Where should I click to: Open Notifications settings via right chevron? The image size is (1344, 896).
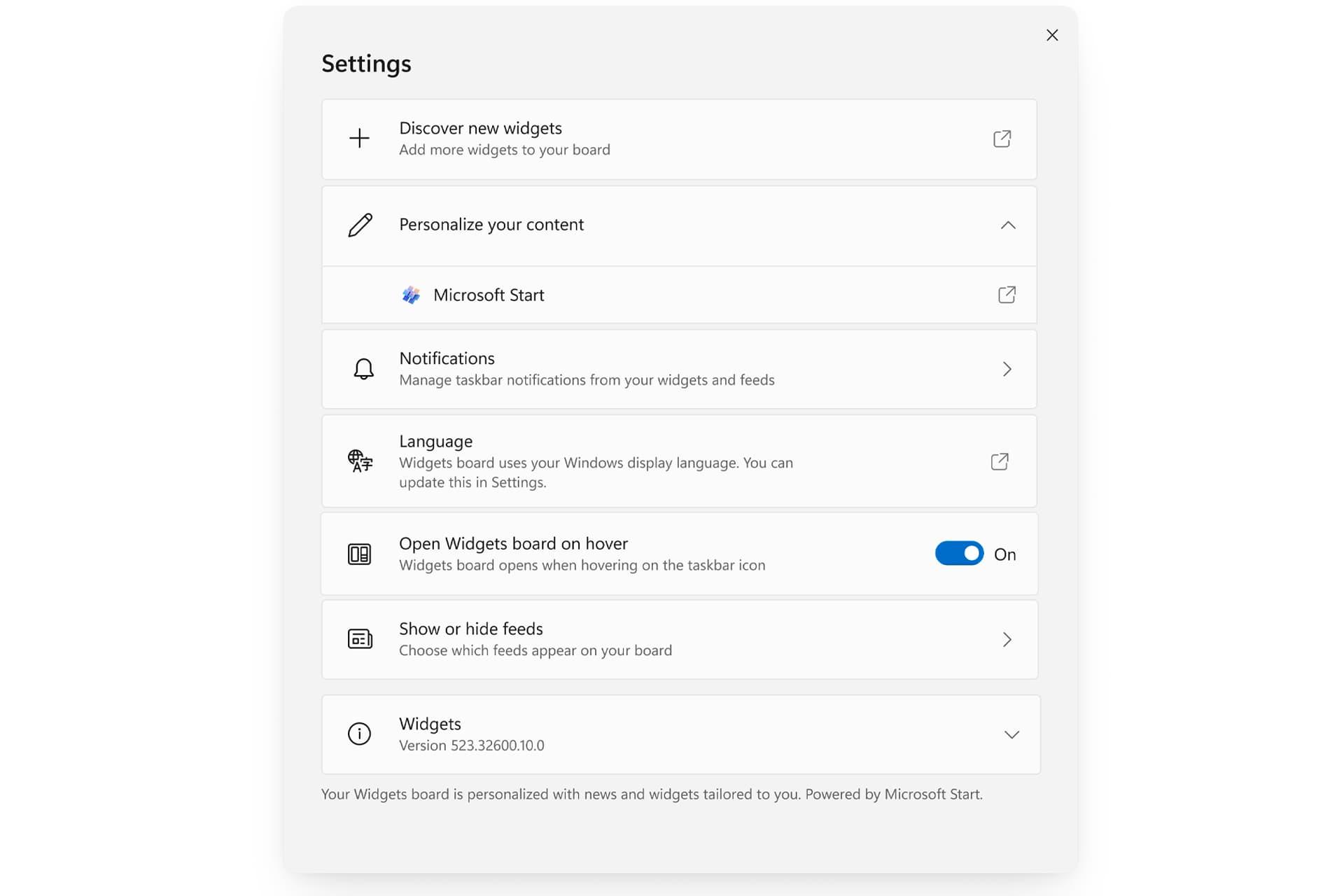click(x=1007, y=369)
